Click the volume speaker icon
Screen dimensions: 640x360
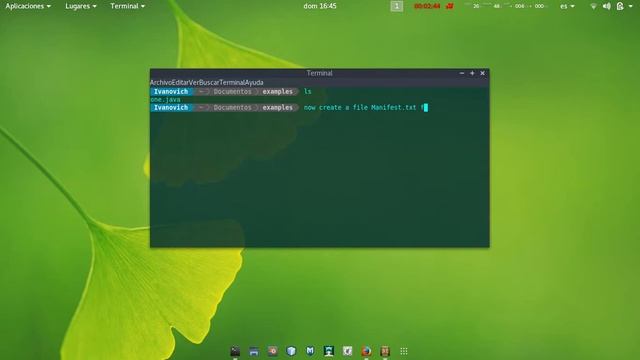(607, 6)
